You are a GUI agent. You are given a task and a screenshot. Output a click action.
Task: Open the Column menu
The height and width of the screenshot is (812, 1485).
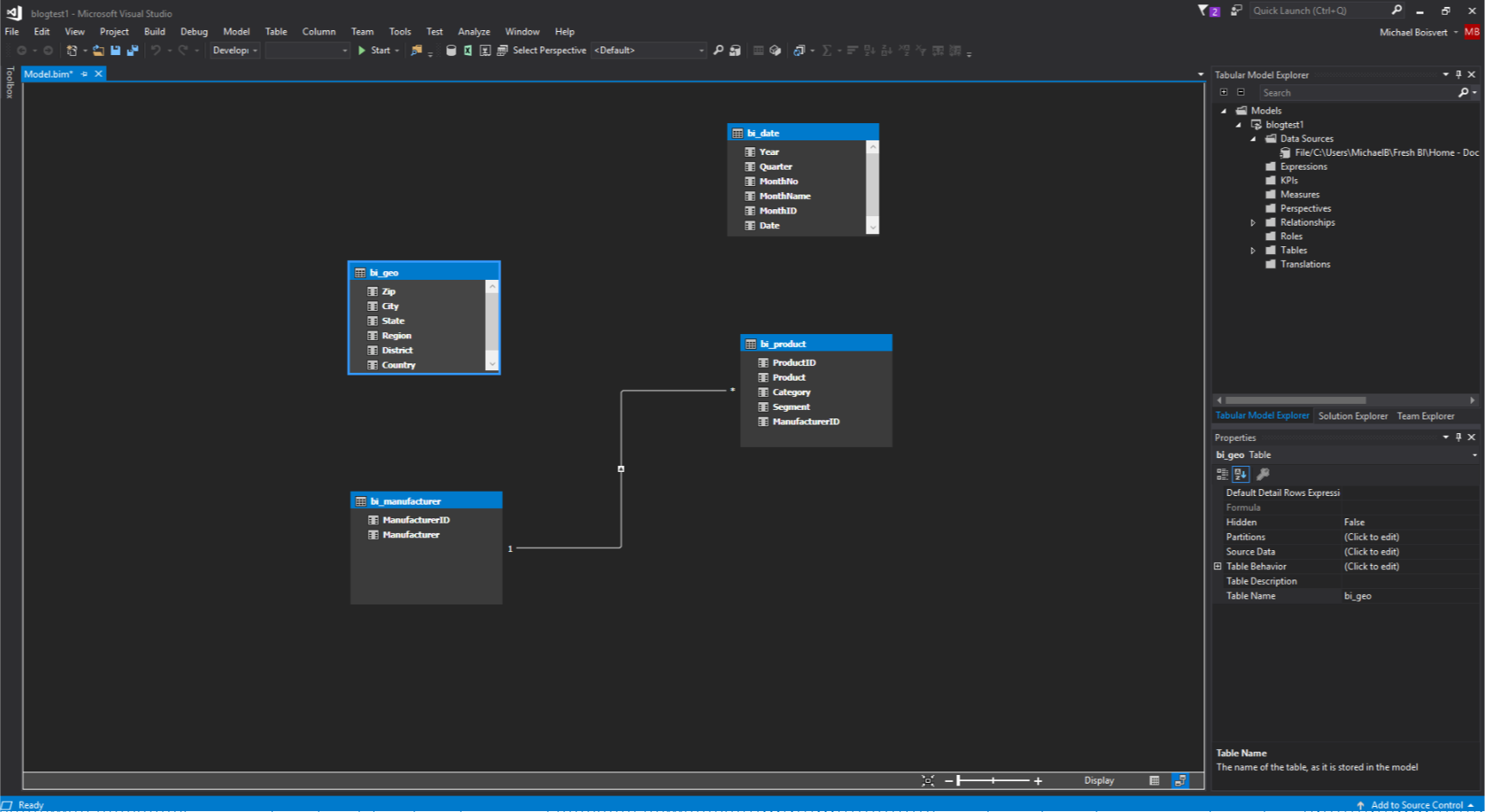pos(319,32)
